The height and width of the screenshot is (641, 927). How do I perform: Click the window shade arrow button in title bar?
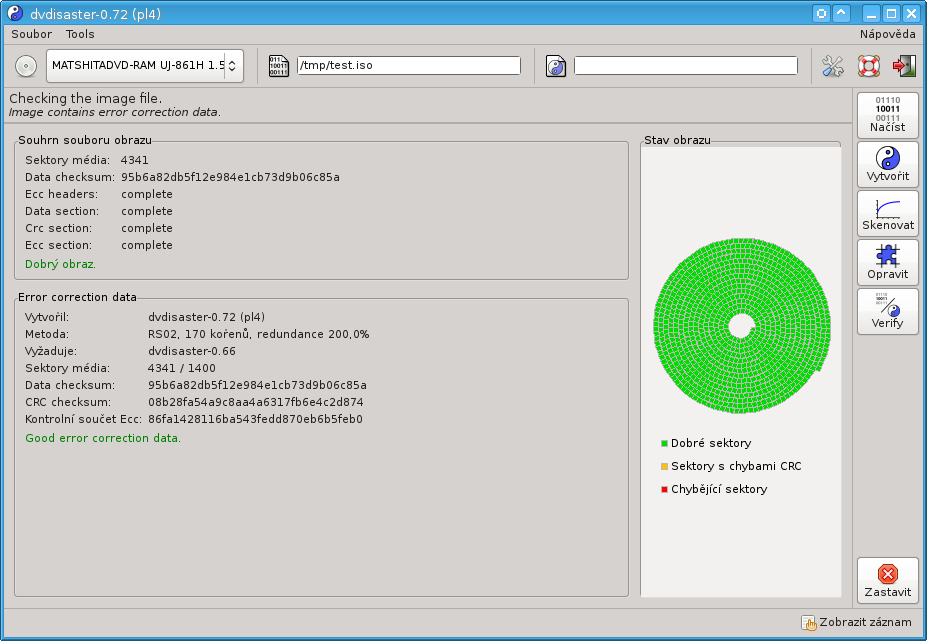tap(841, 13)
